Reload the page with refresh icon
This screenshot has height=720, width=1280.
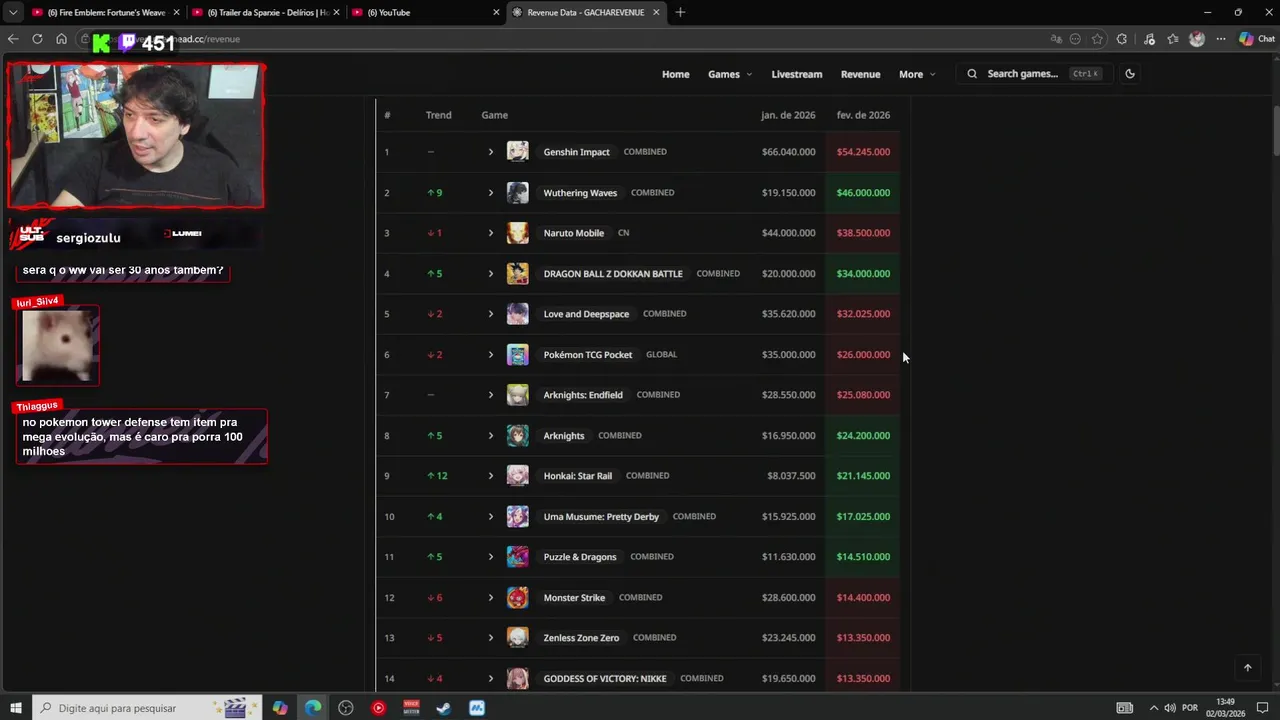pyautogui.click(x=37, y=39)
